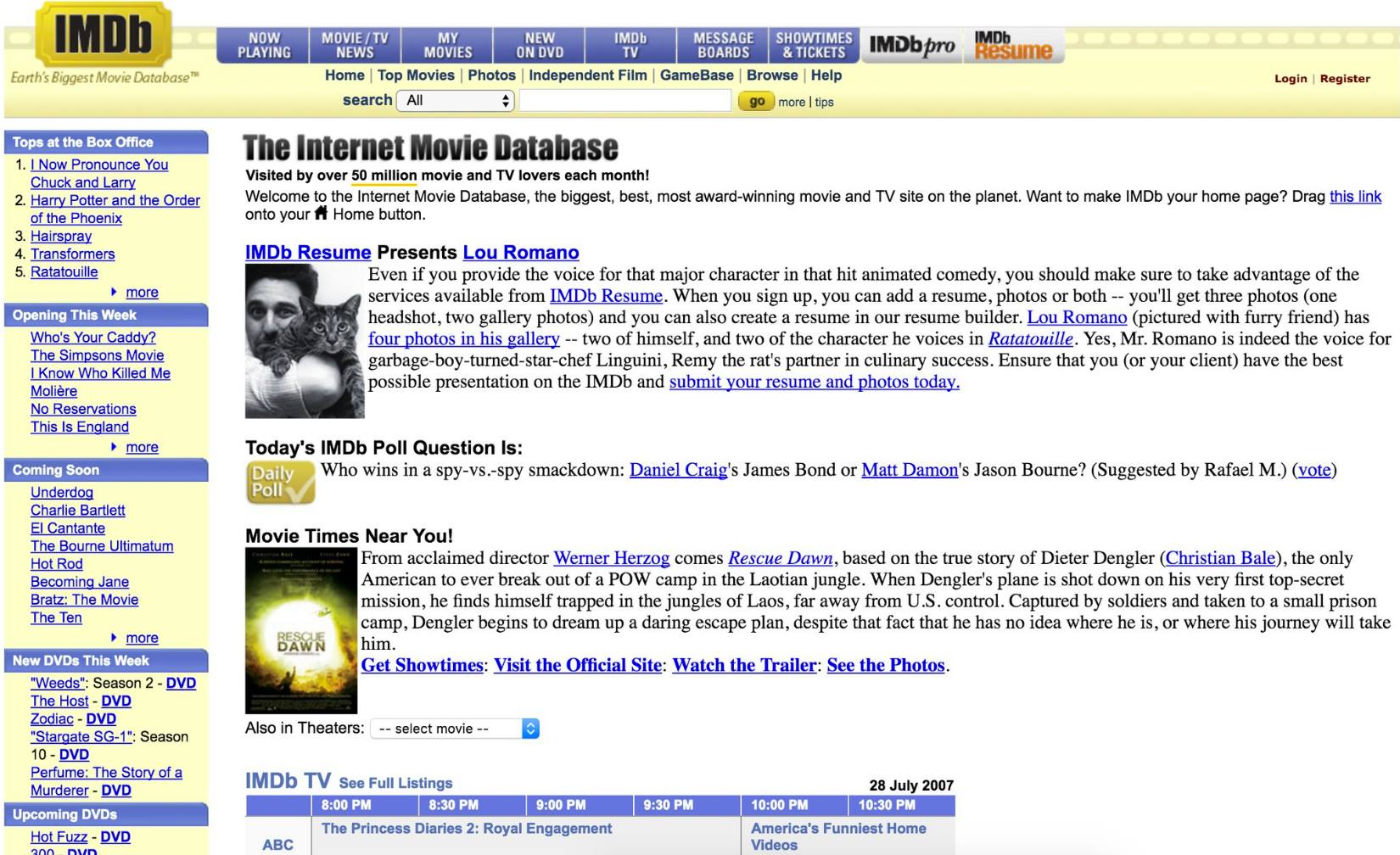Screen dimensions: 1400x855
Task: Open I Now Pronounce You Chuck and Larry
Action: coord(99,174)
